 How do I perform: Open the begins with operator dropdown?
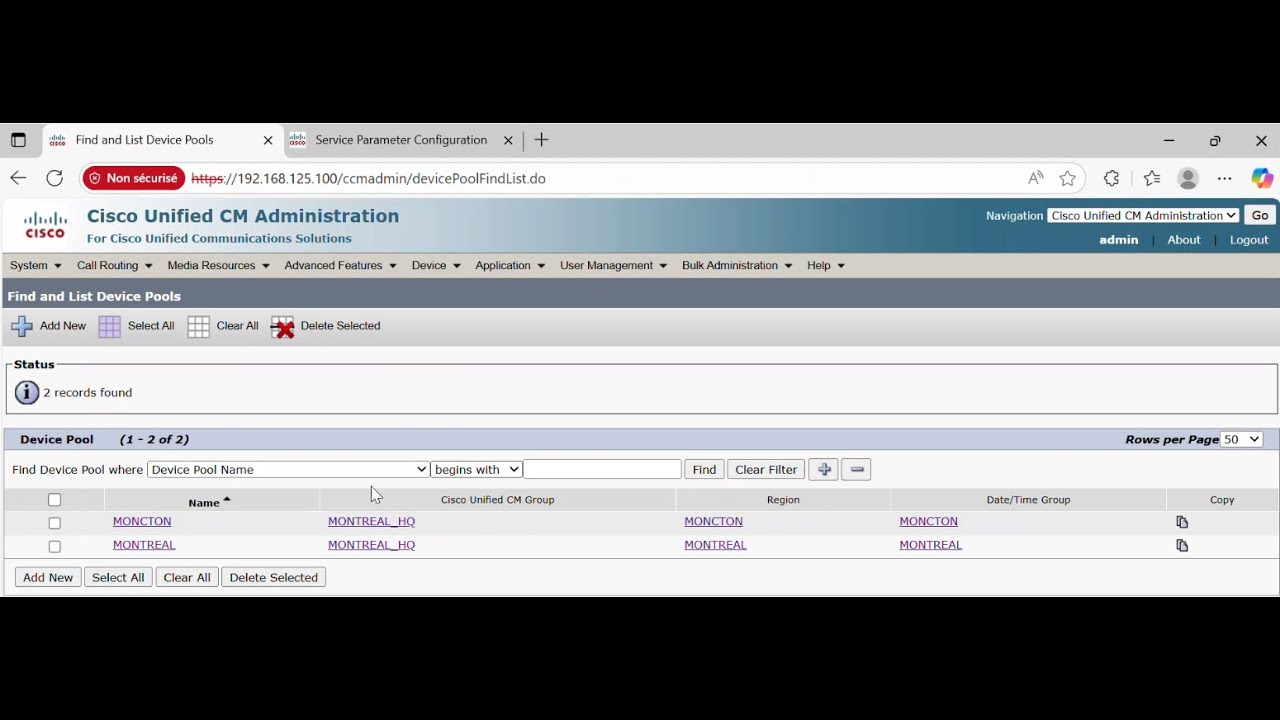pyautogui.click(x=476, y=470)
